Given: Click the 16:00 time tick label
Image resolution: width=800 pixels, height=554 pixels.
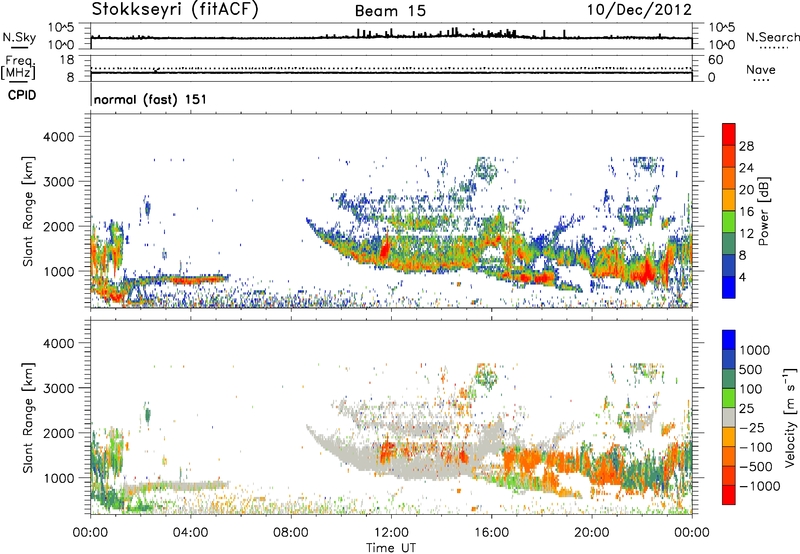Looking at the screenshot, I should (491, 533).
